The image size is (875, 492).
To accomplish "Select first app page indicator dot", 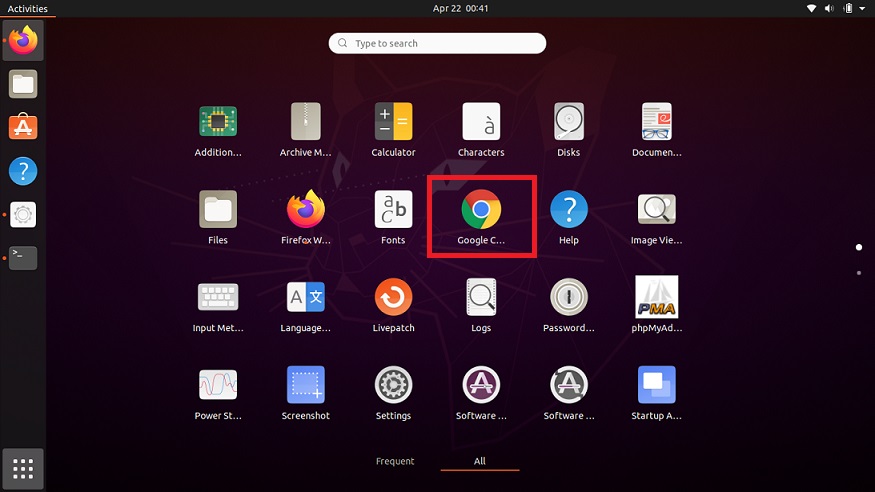I will tap(859, 247).
